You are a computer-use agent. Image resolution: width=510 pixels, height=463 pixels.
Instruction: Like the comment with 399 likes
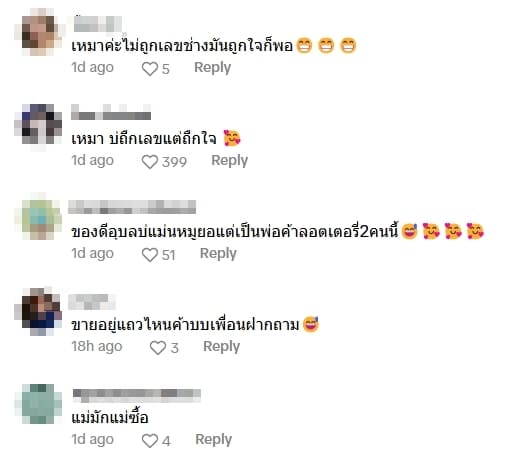[x=150, y=162]
